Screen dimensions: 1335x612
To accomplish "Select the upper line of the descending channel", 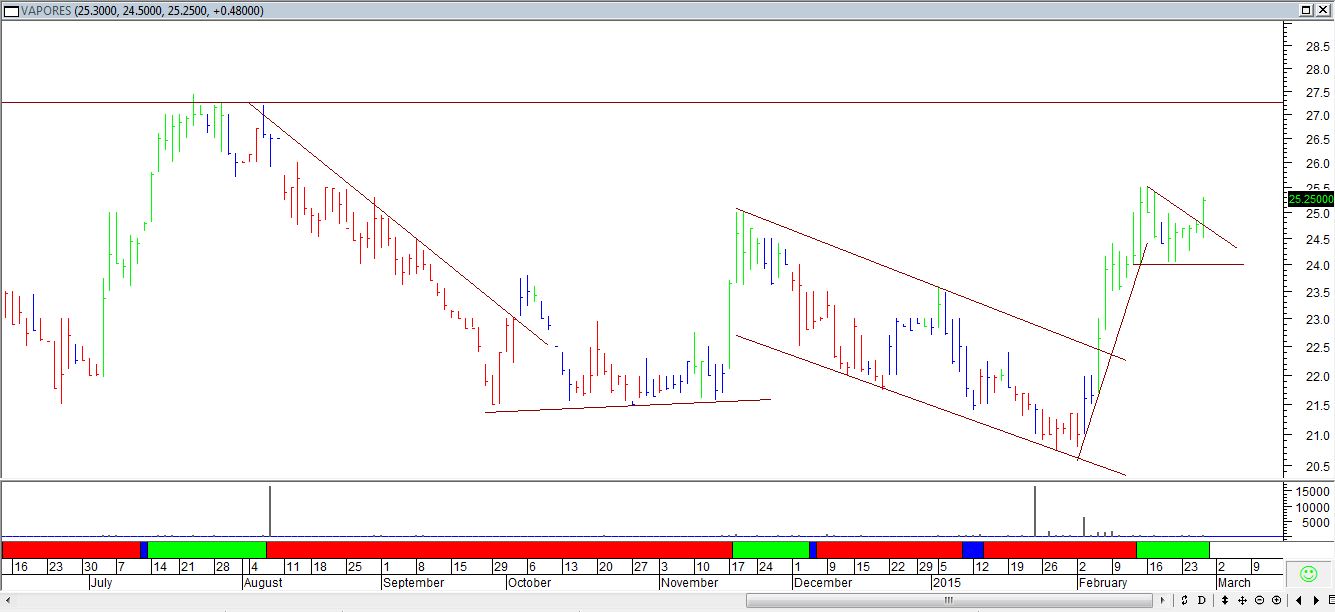I will (x=930, y=284).
